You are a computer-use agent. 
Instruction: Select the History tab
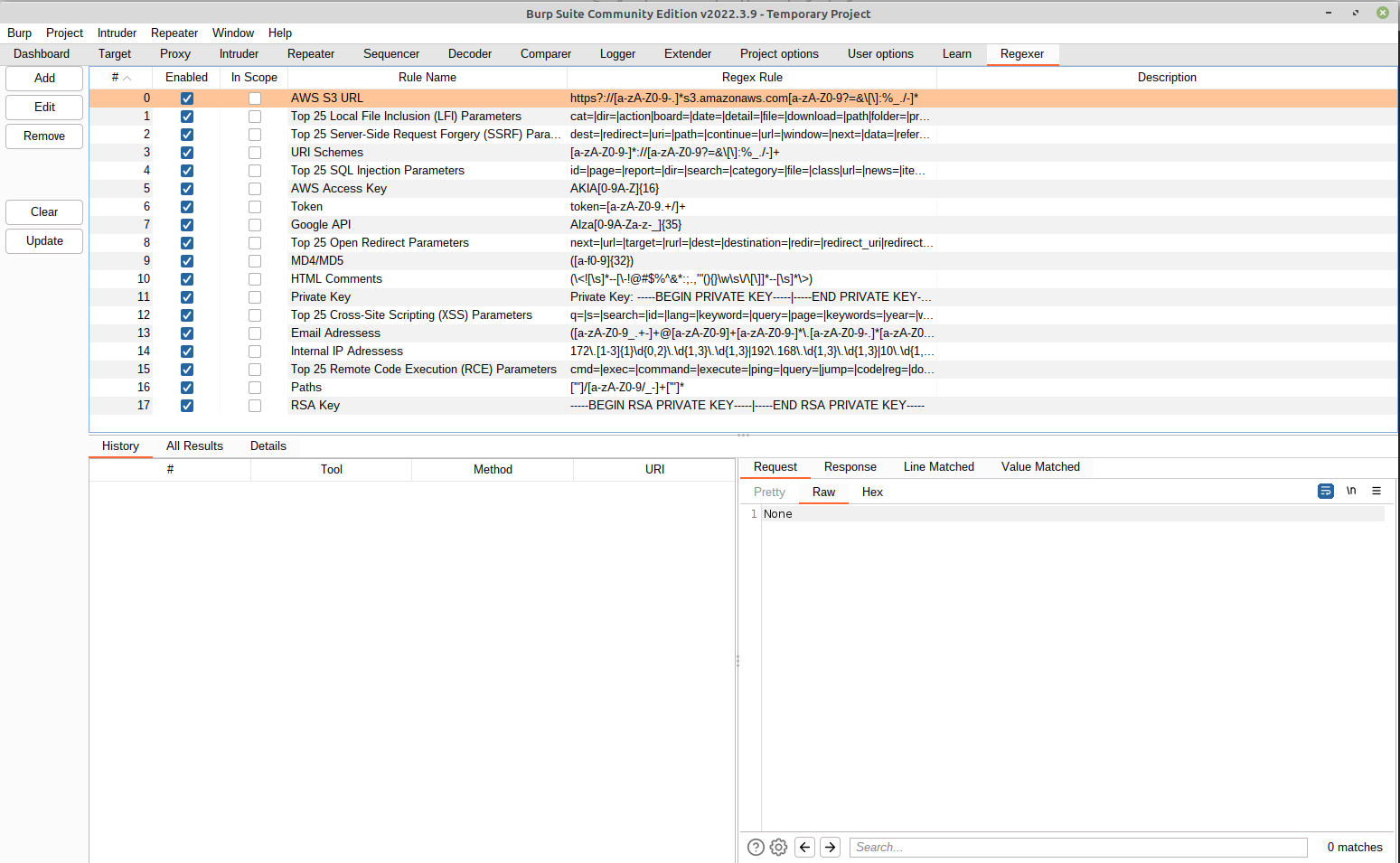[120, 446]
